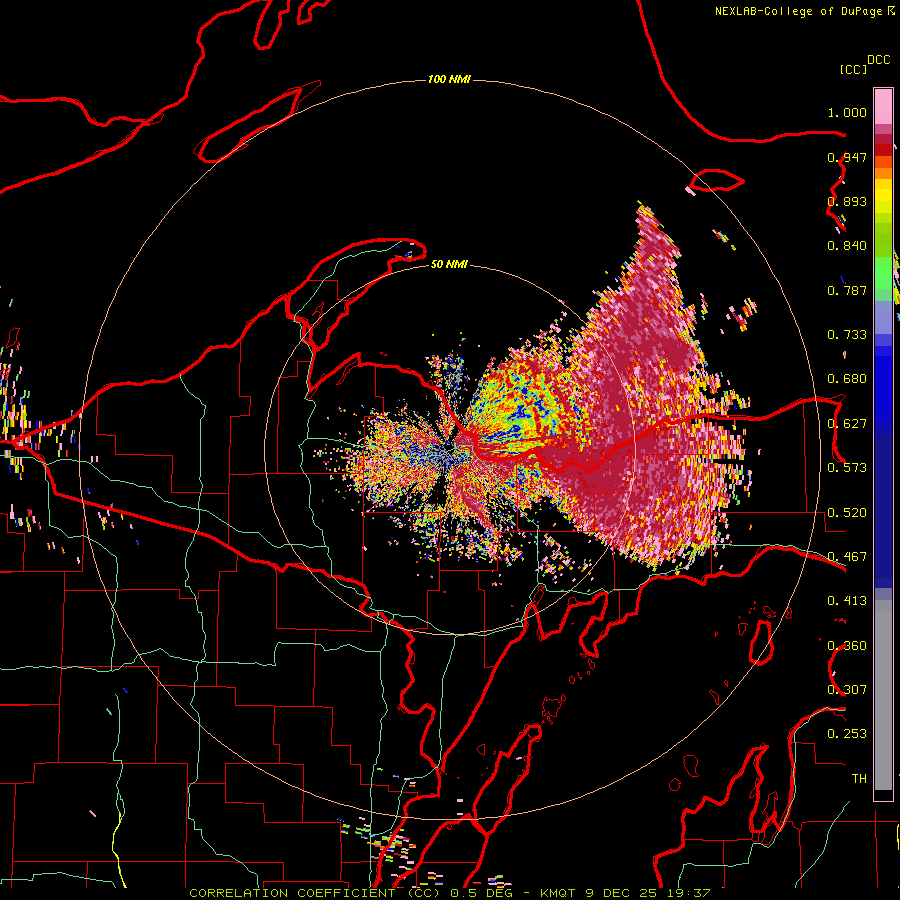This screenshot has height=900, width=900.
Task: Click the 0.520 scale value
Action: click(x=847, y=513)
